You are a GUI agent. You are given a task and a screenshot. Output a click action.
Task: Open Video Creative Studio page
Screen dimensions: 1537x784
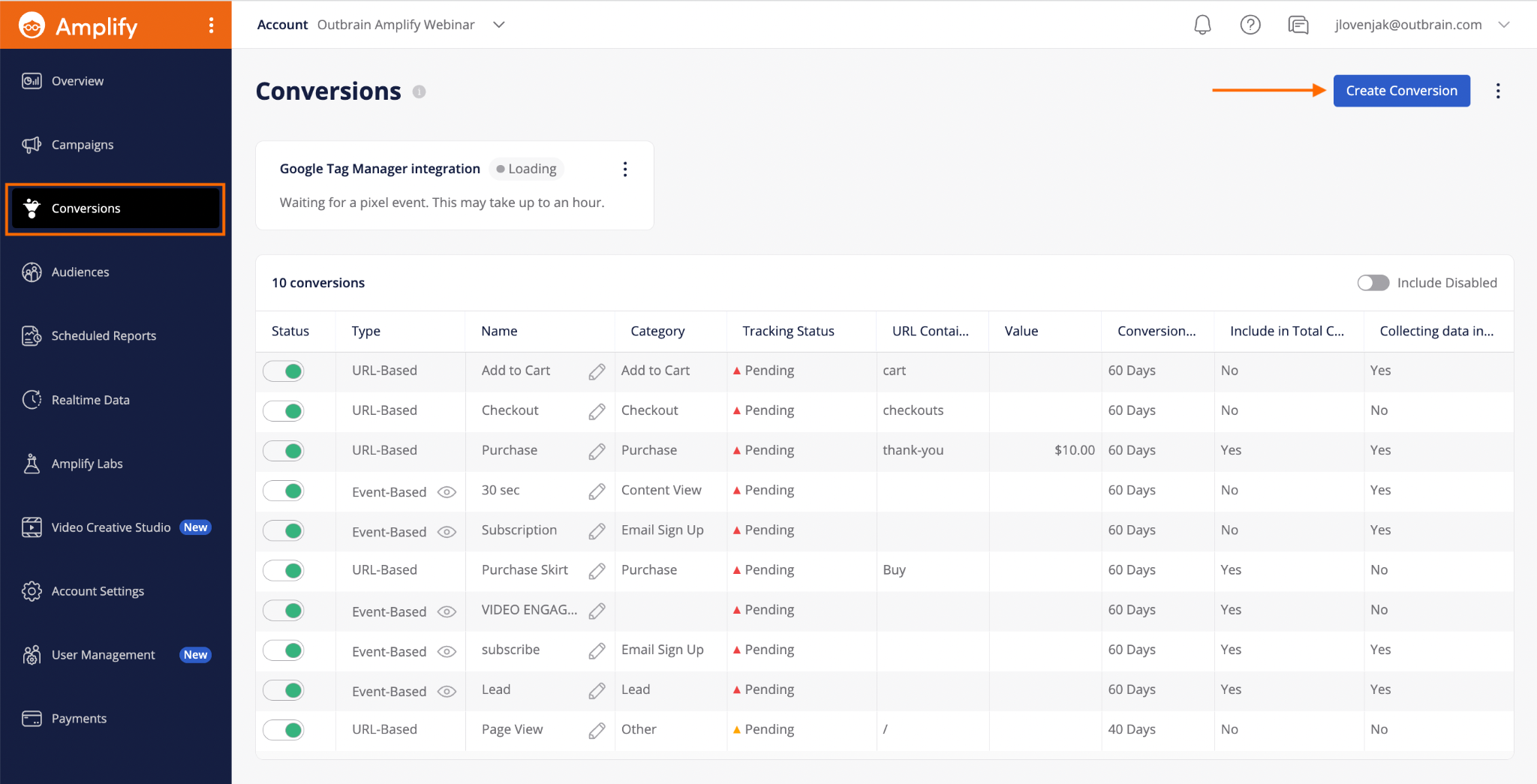point(111,527)
